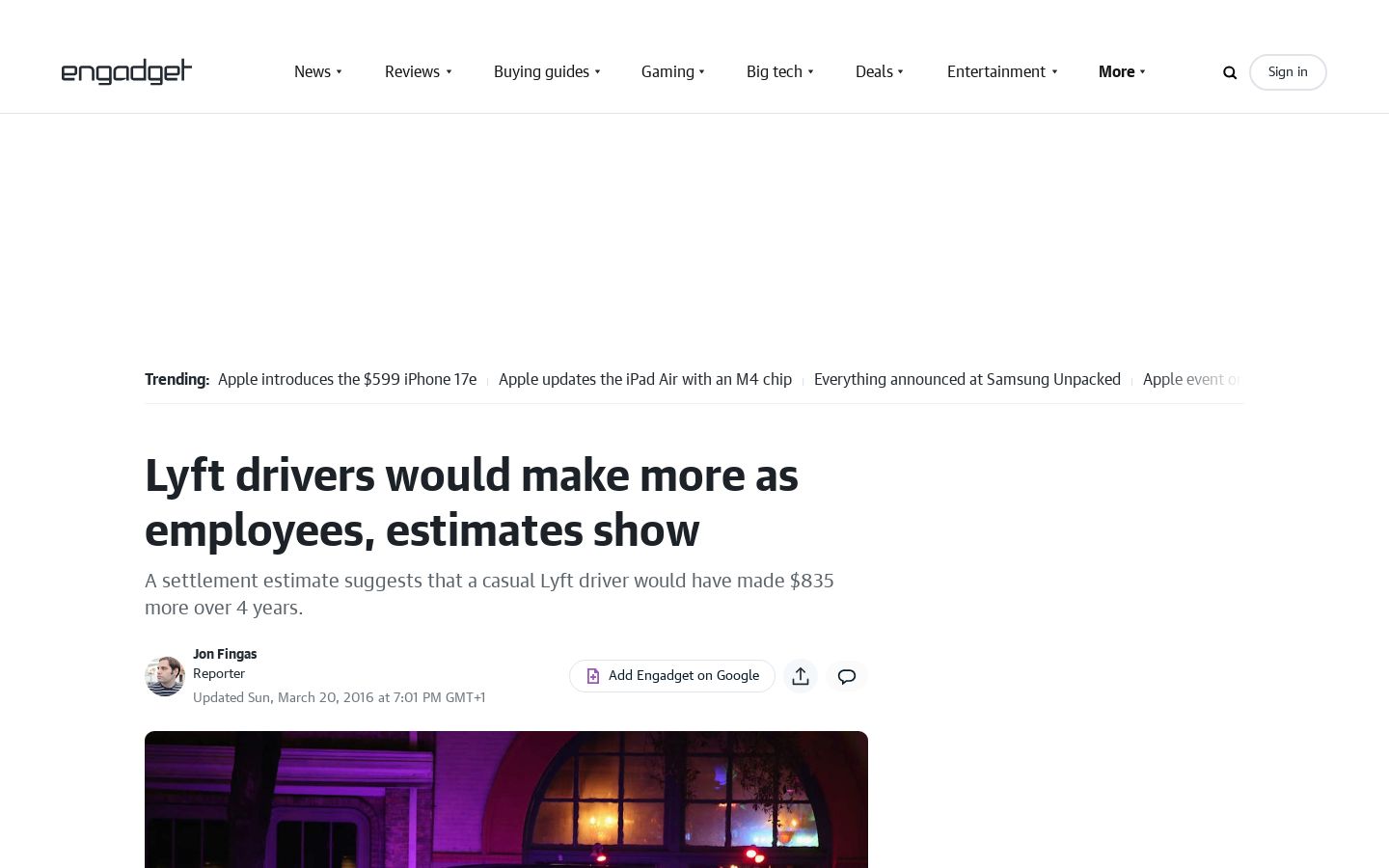
Task: Expand the Buying guides dropdown arrow
Action: pyautogui.click(x=597, y=71)
